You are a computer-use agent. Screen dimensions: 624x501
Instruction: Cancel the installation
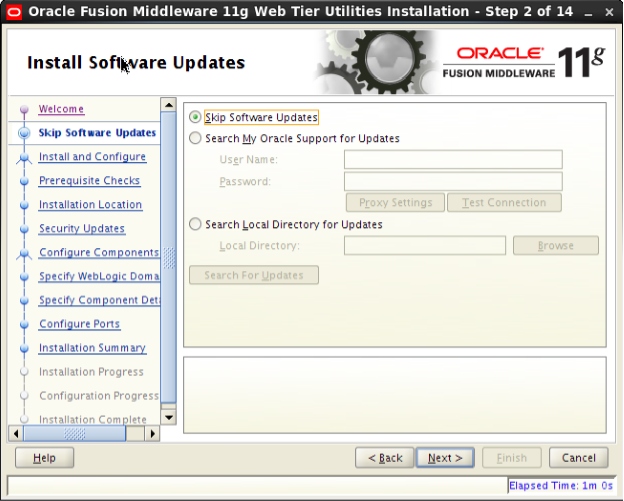click(x=579, y=458)
